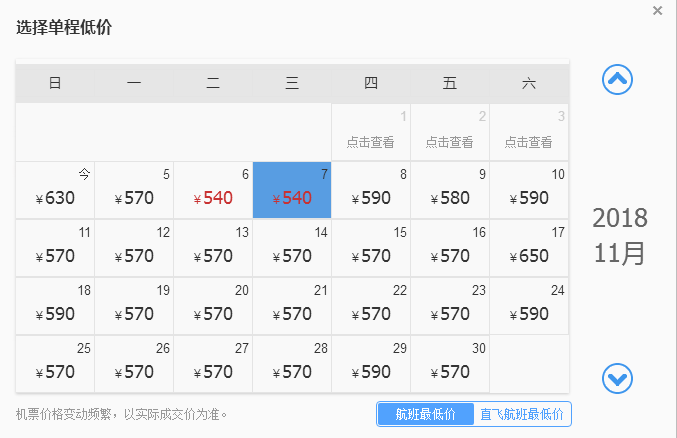This screenshot has height=438, width=677.
Task: Select November 19 fare ¥570
Action: point(134,306)
